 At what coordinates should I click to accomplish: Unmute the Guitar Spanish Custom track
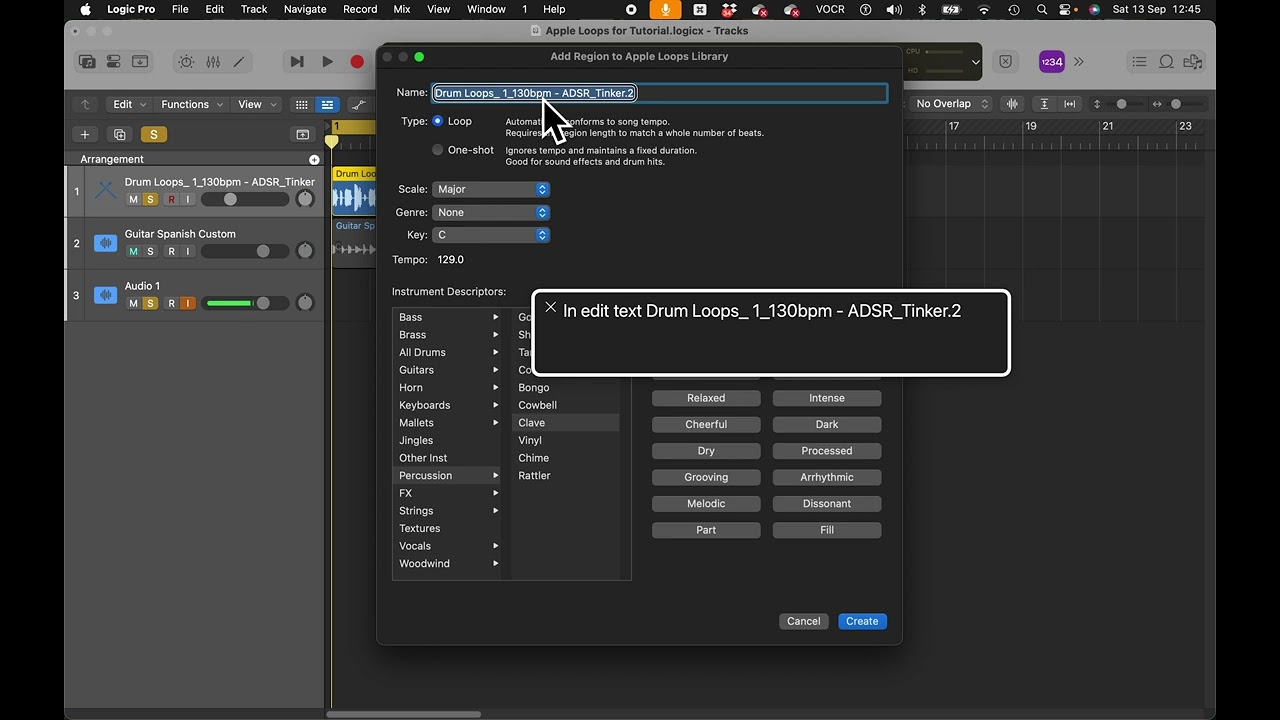tap(133, 251)
